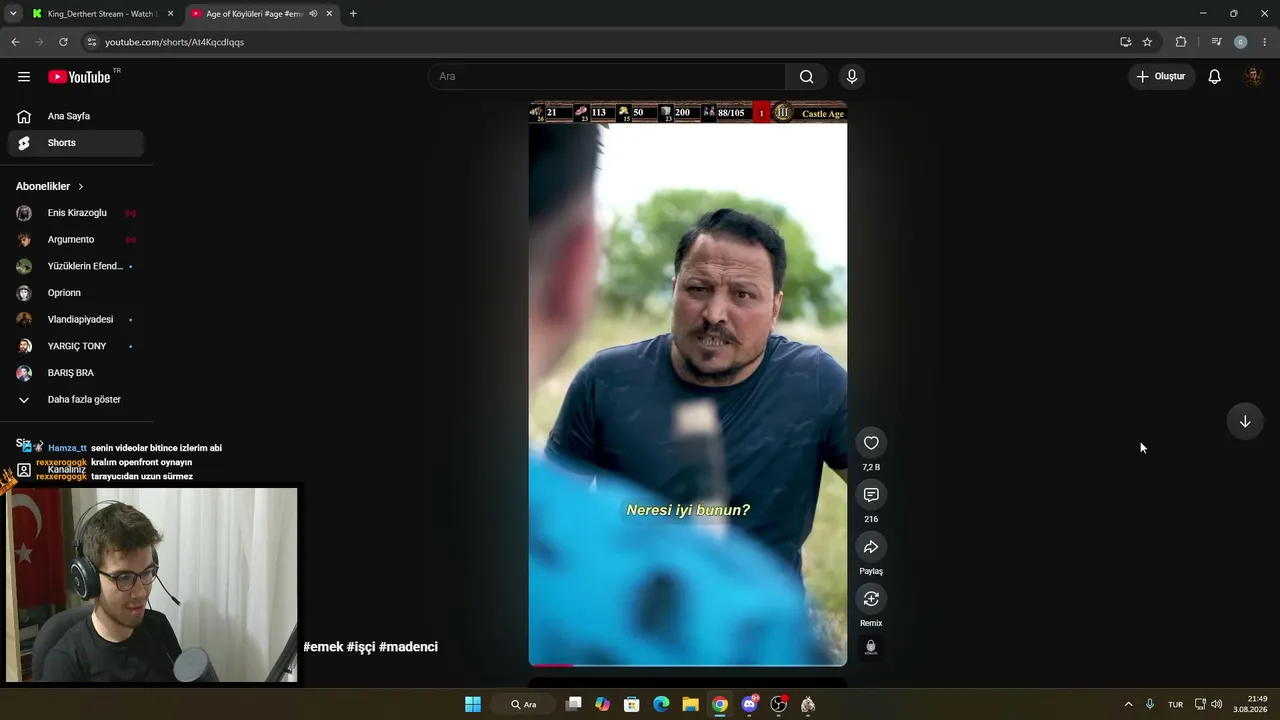Open Argumento channel

point(76,240)
